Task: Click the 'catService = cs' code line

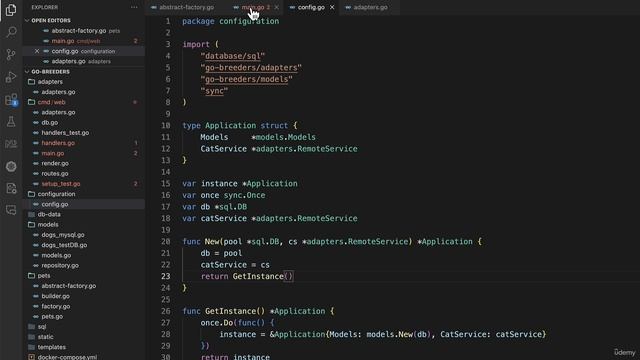Action: point(235,264)
